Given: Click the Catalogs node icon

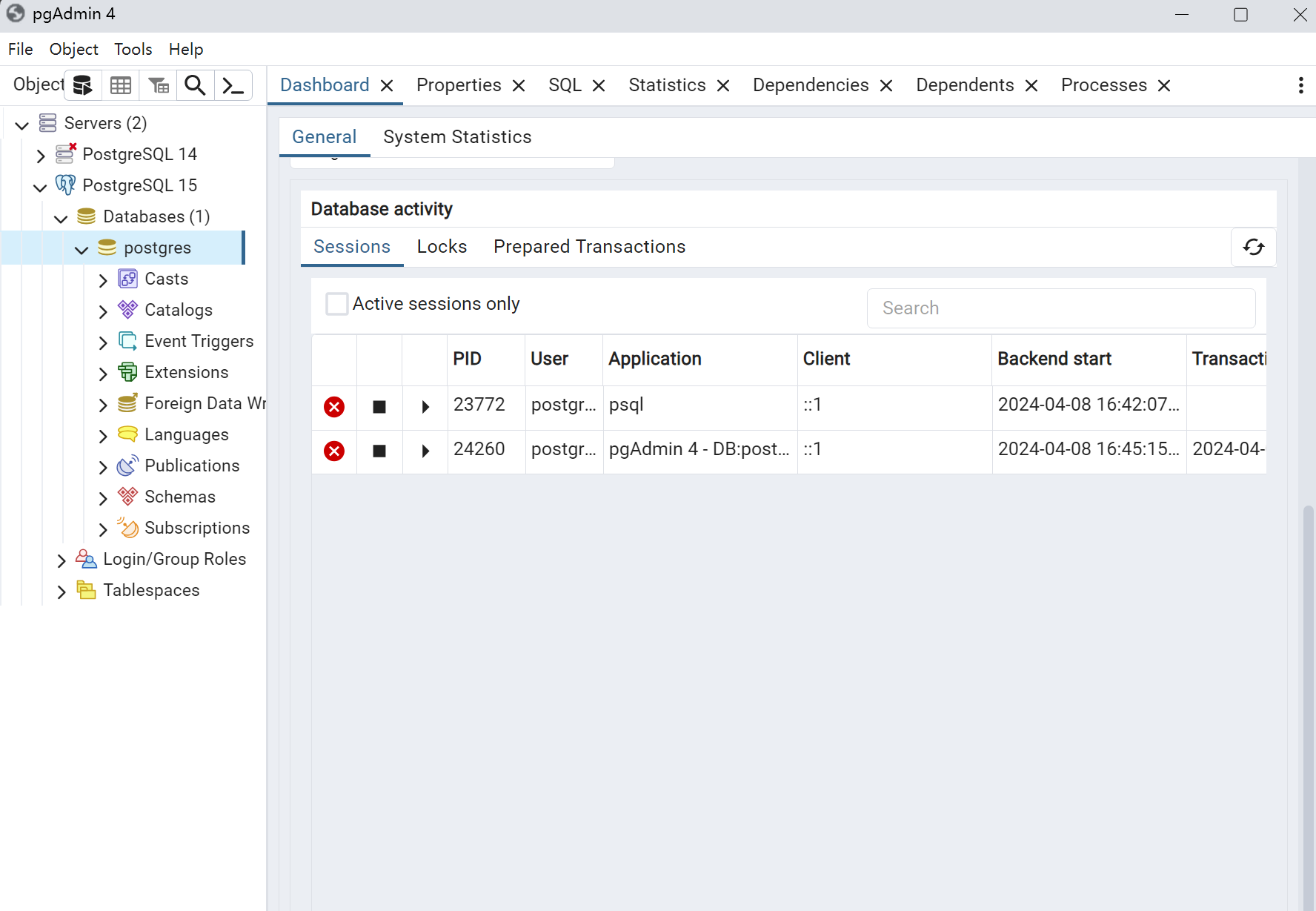Looking at the screenshot, I should click(127, 310).
